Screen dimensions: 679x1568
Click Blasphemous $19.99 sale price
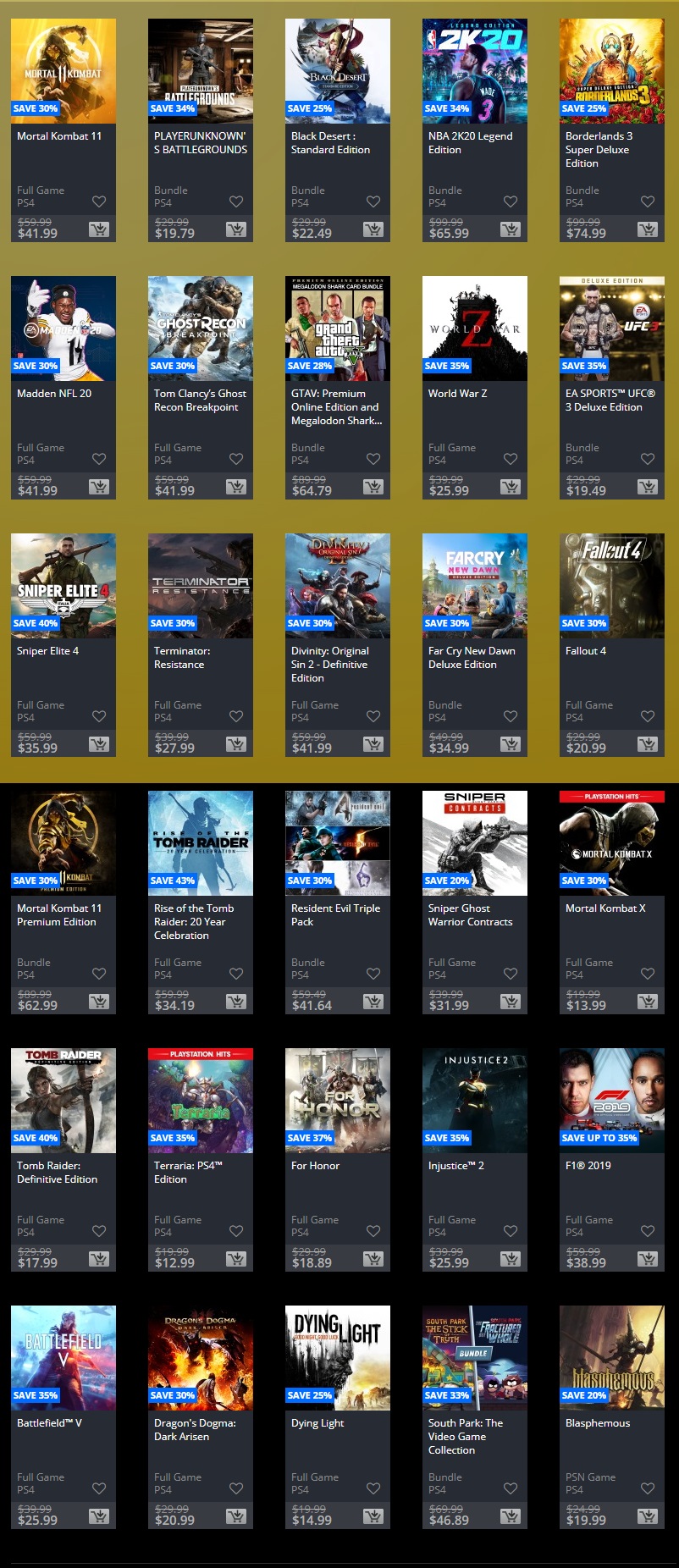(x=586, y=1521)
